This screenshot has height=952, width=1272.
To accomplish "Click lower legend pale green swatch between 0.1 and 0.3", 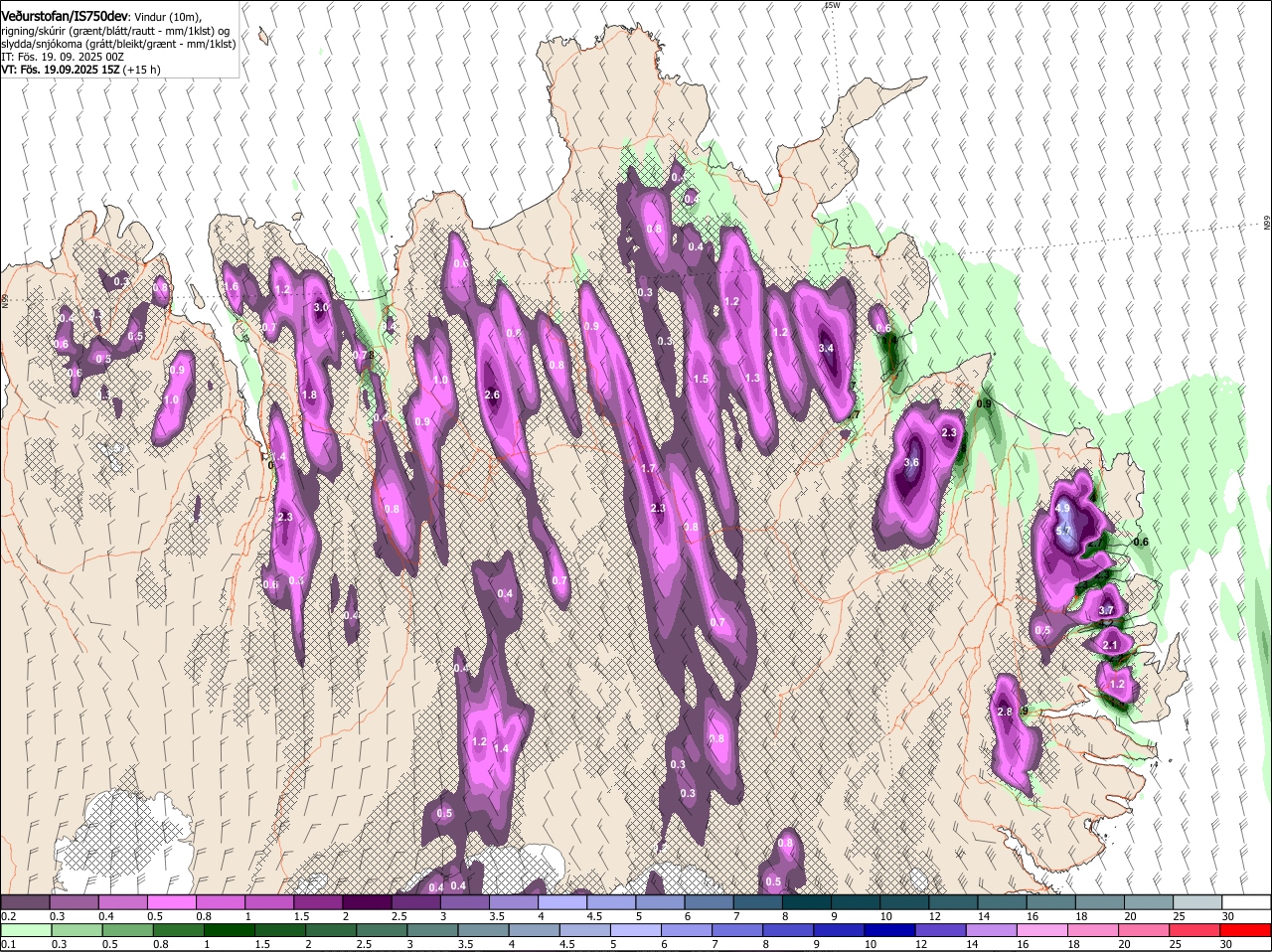I will click(27, 930).
